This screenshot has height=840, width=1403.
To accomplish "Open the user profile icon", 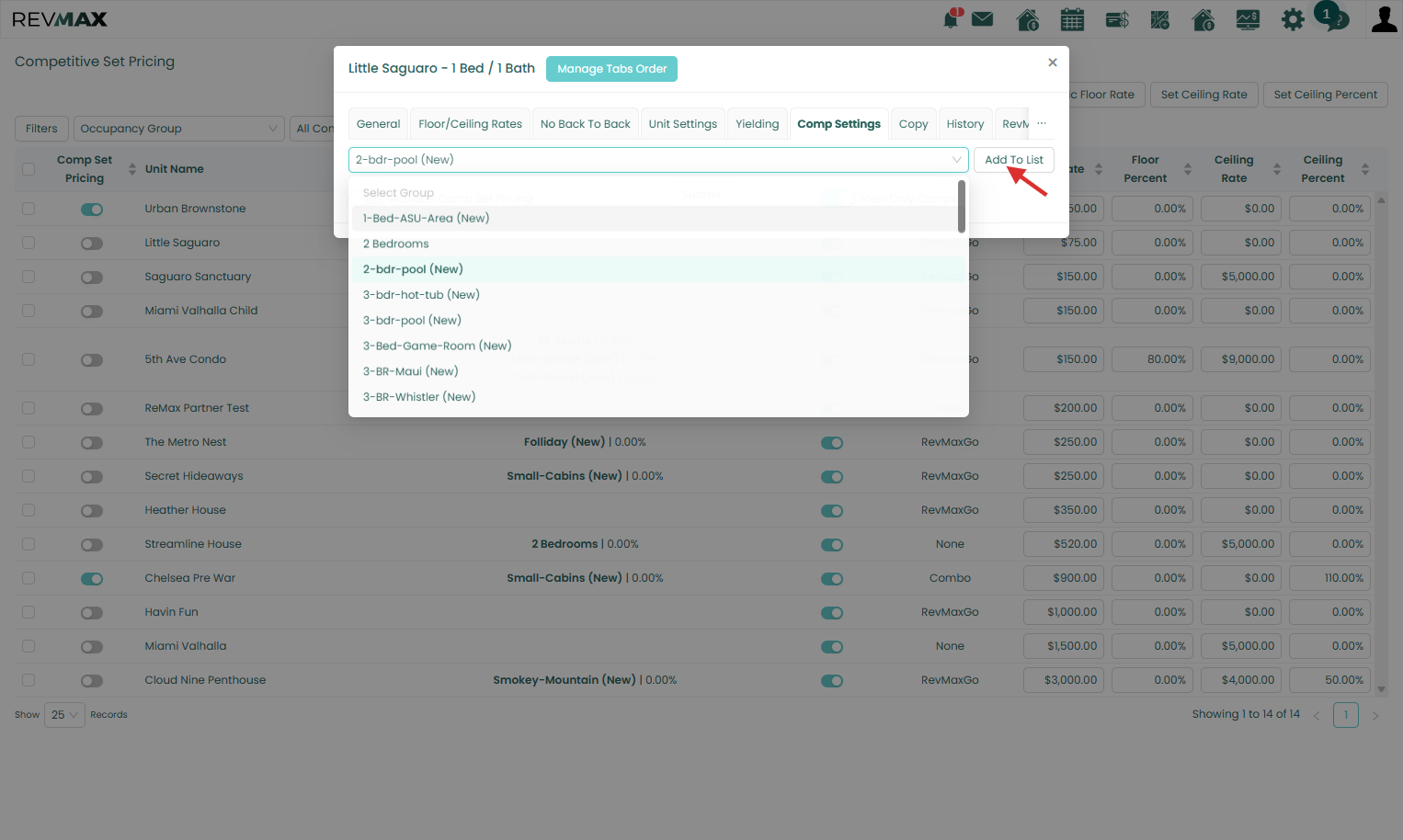I will click(1384, 19).
